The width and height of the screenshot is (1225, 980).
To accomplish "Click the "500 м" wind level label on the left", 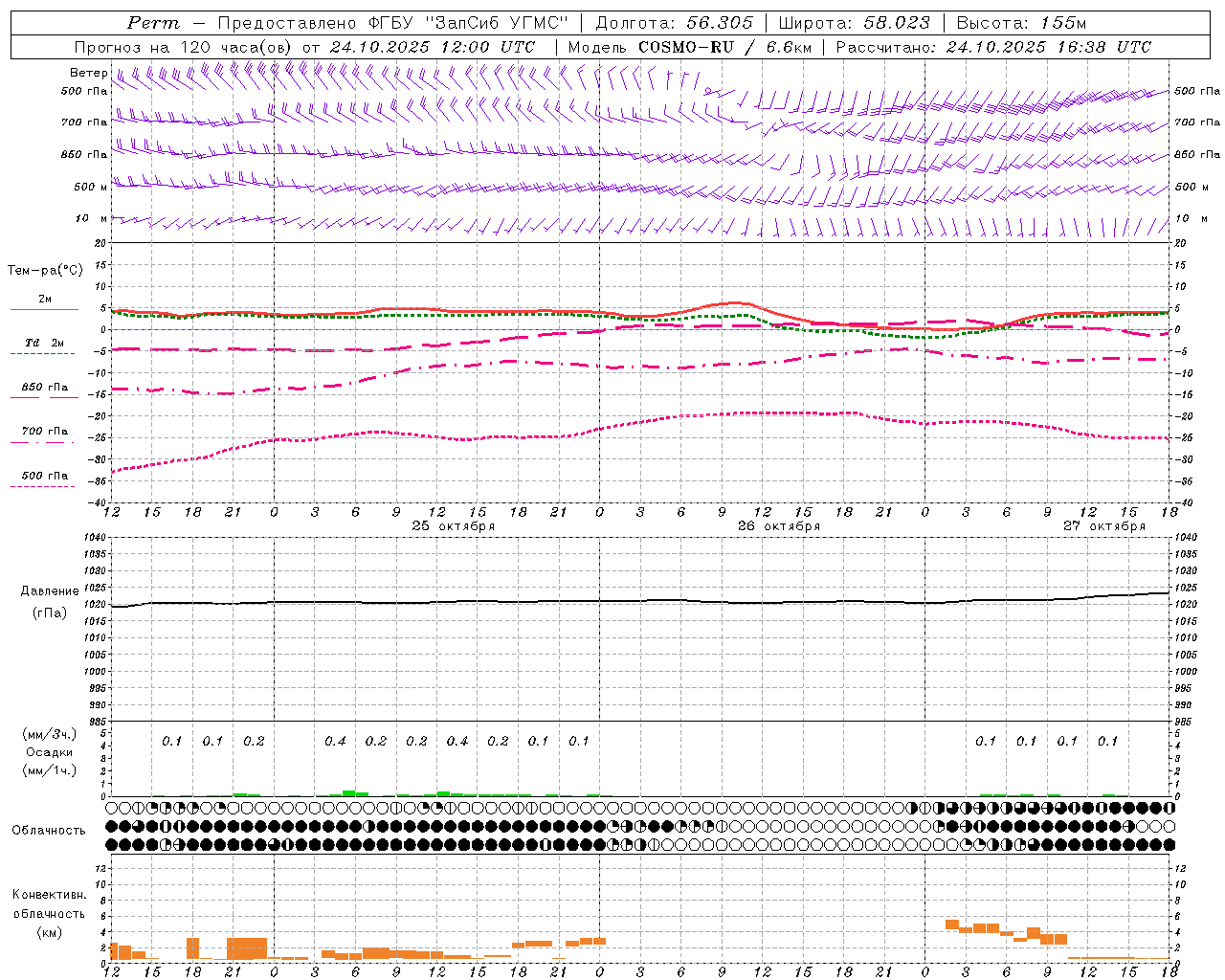I will tap(91, 187).
